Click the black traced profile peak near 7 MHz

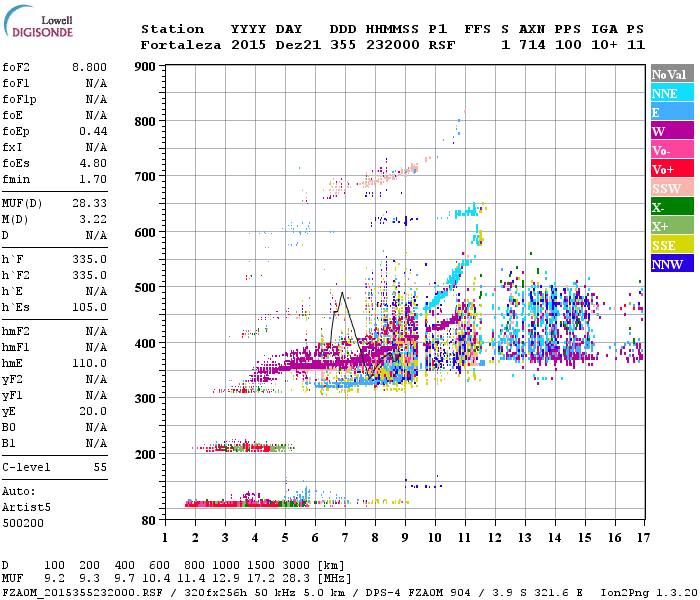coord(342,293)
